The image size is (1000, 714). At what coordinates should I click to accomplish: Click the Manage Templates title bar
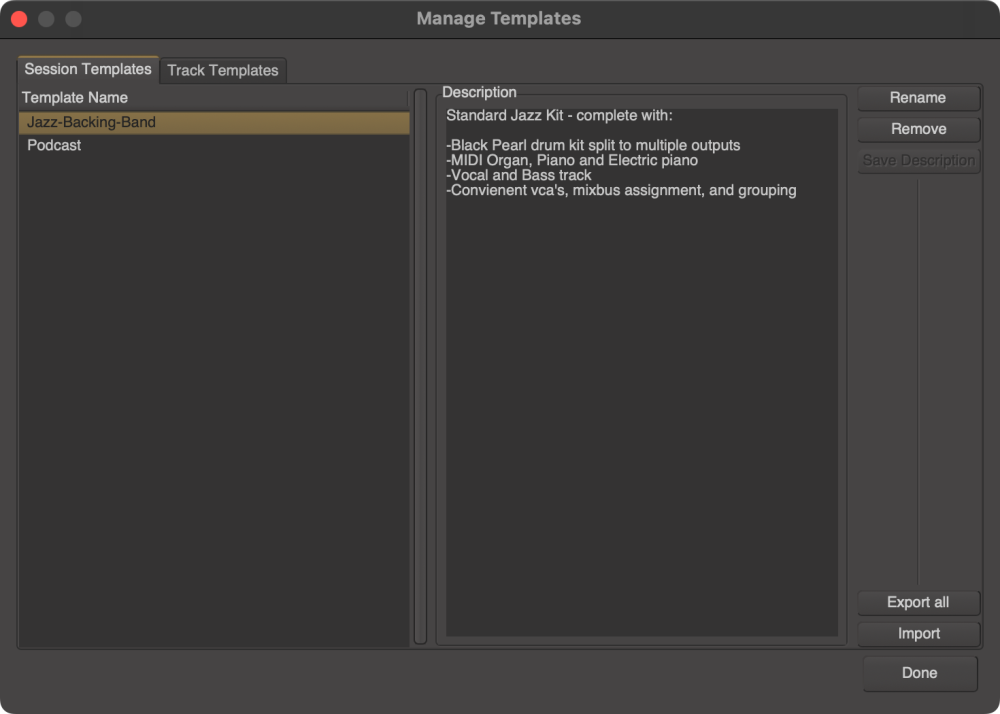pos(498,18)
